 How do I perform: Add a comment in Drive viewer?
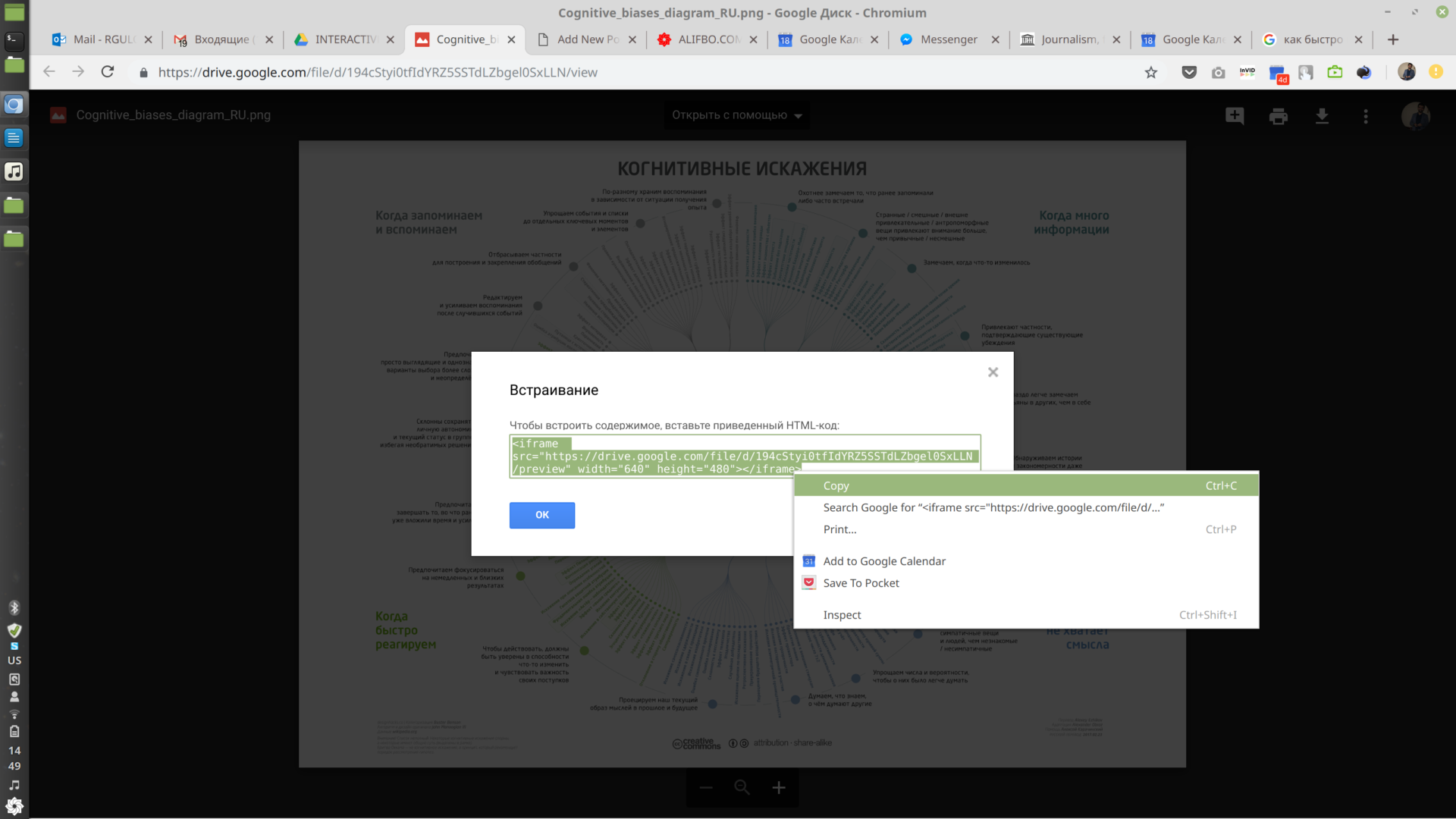1235,116
